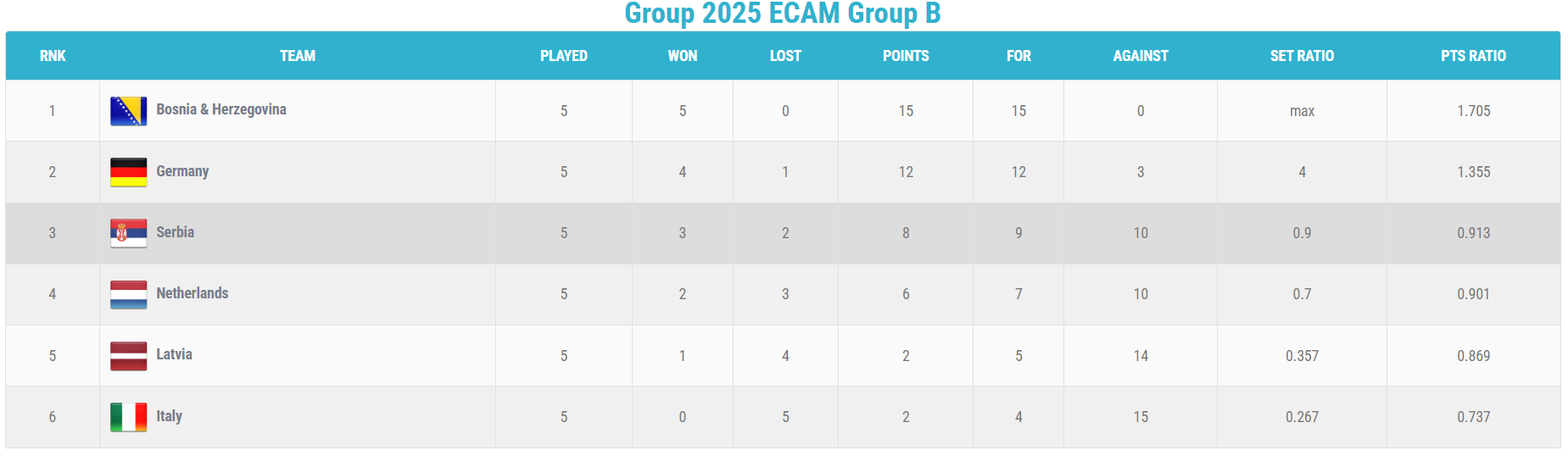Click the Germany flag icon

pos(128,172)
